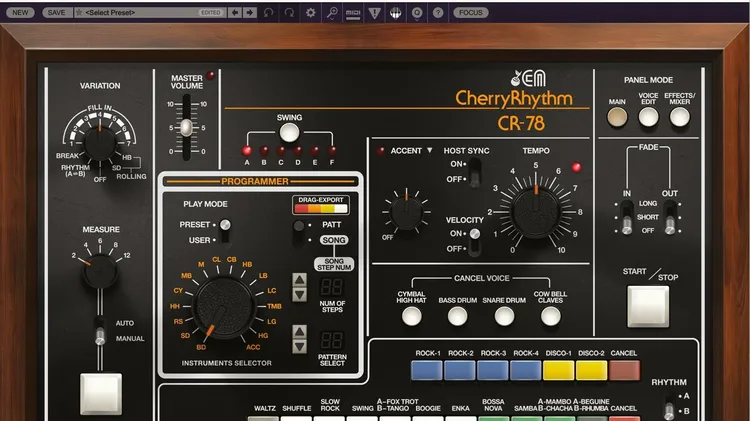This screenshot has width=750, height=421.
Task: Select the ROCK-1 rhythm button
Action: click(427, 370)
